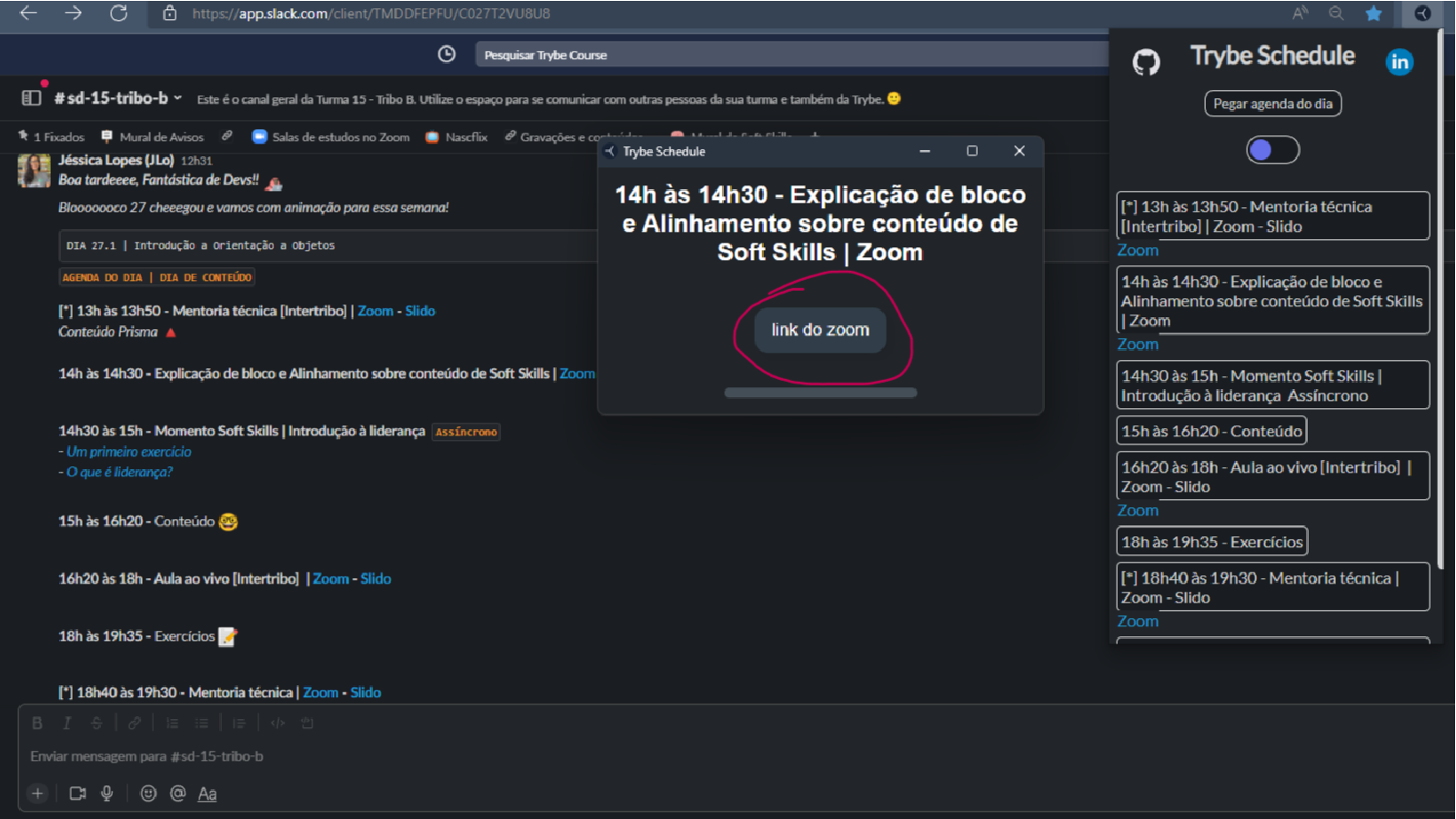Screen dimensions: 1456x819
Task: Open 'O que é liderança?' link
Action: point(119,472)
